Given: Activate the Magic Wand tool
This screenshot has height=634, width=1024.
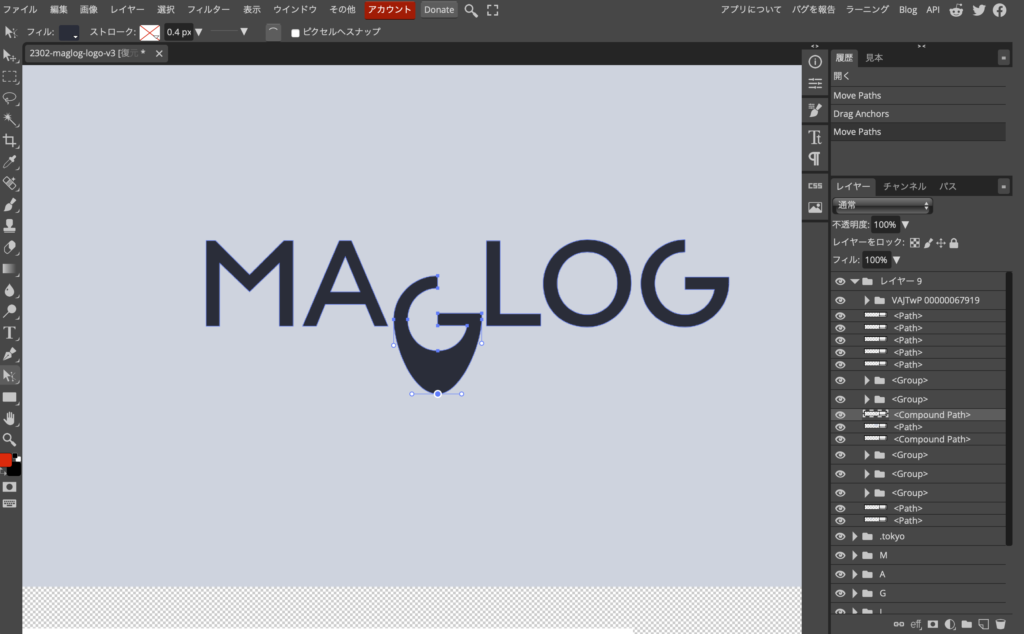Looking at the screenshot, I should point(10,119).
